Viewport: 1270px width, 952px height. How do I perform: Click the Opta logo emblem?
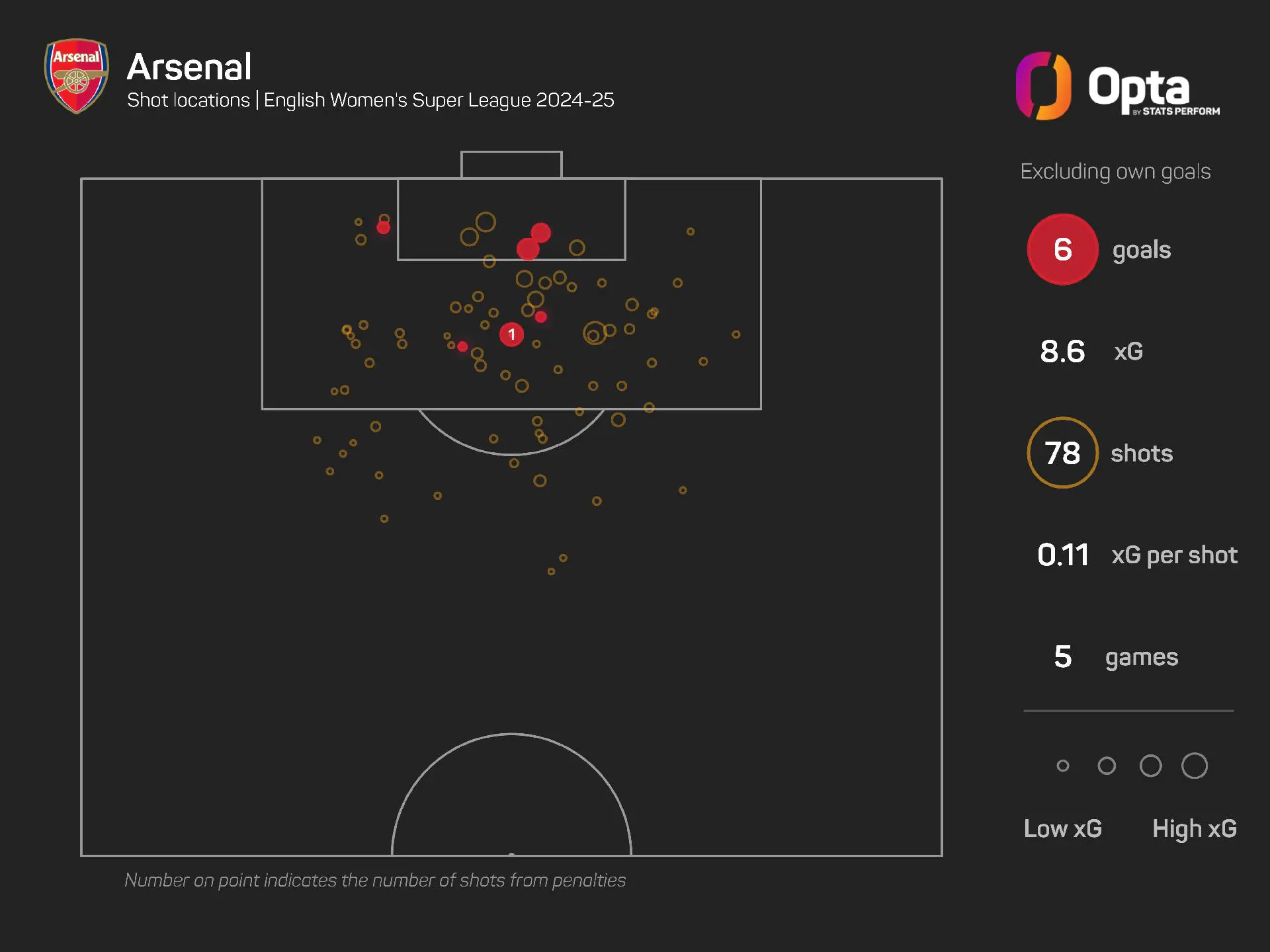1043,86
